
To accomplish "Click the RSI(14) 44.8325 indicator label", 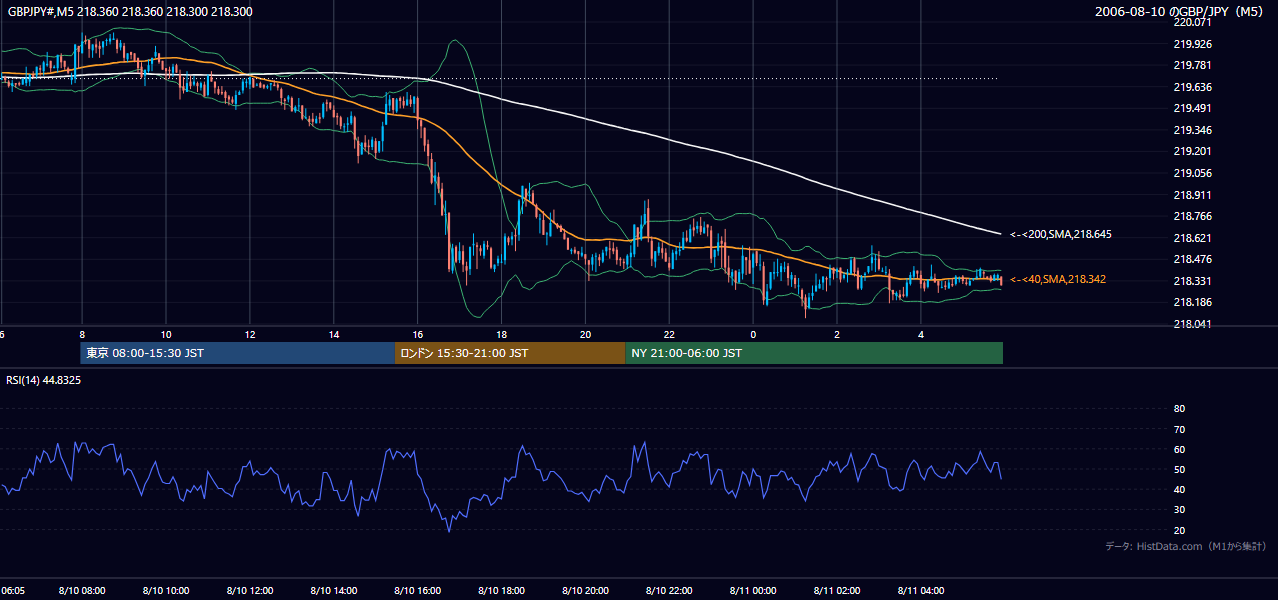I will 44,380.
